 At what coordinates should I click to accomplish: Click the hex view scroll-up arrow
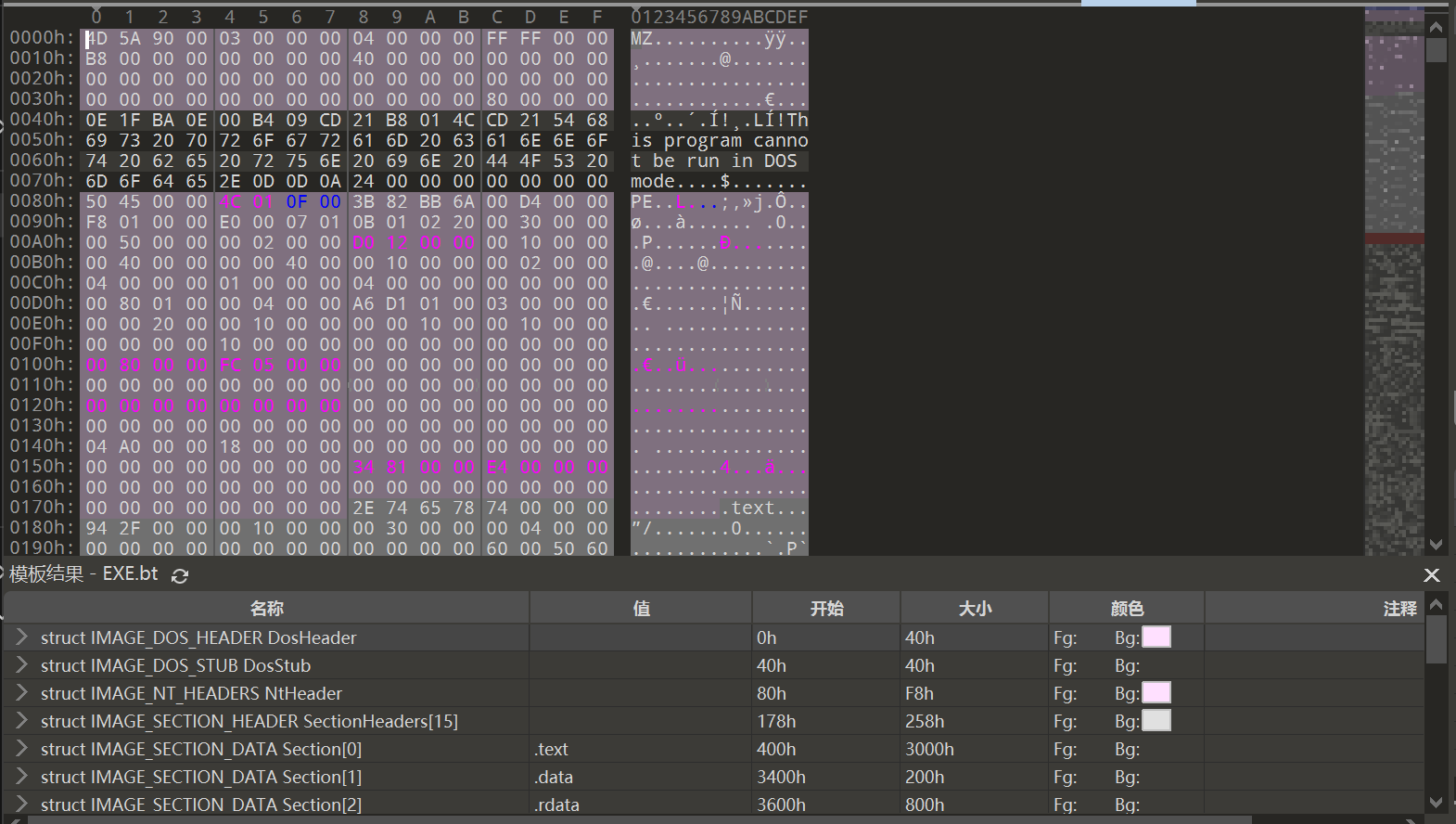(1437, 26)
